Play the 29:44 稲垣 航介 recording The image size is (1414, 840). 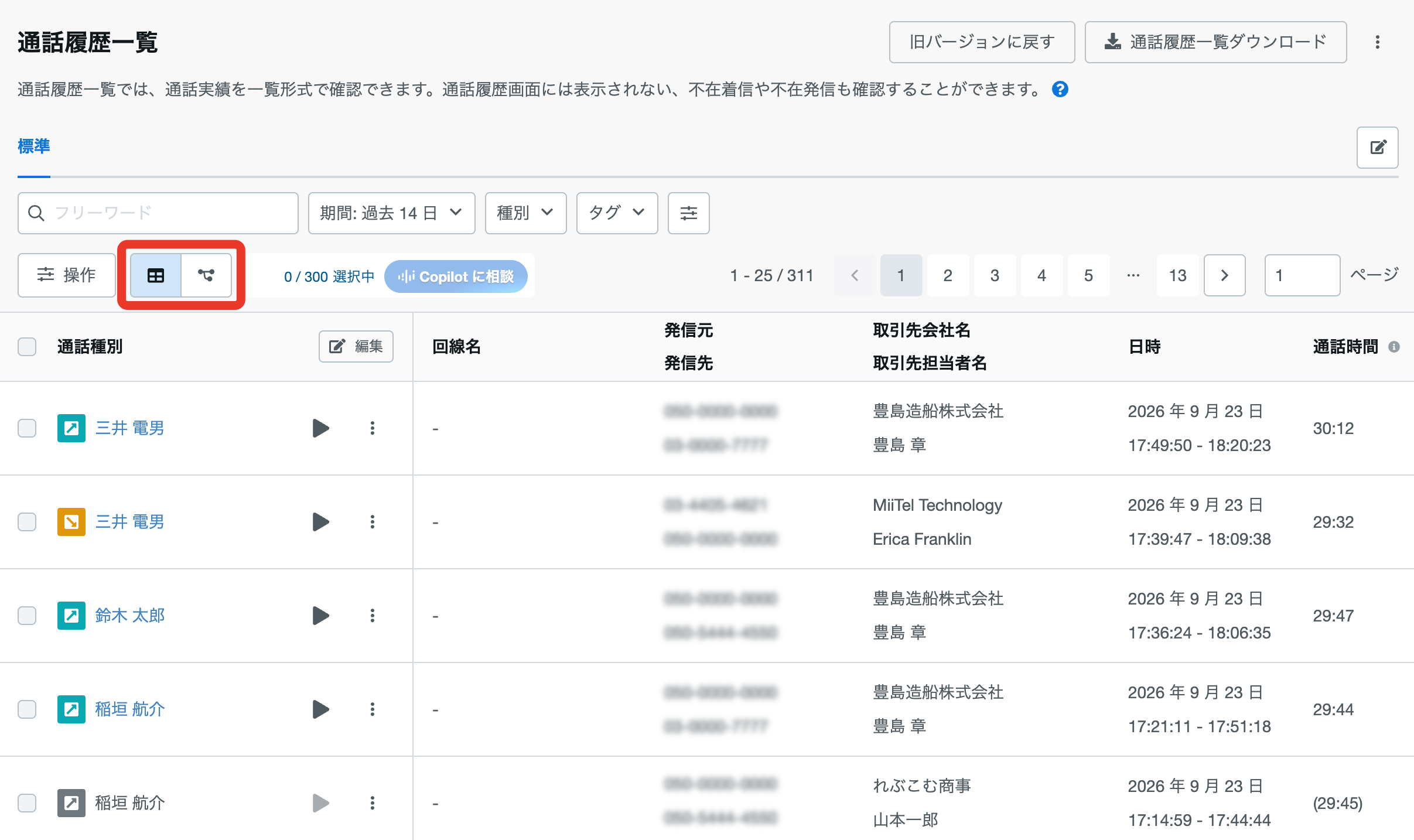pyautogui.click(x=320, y=709)
